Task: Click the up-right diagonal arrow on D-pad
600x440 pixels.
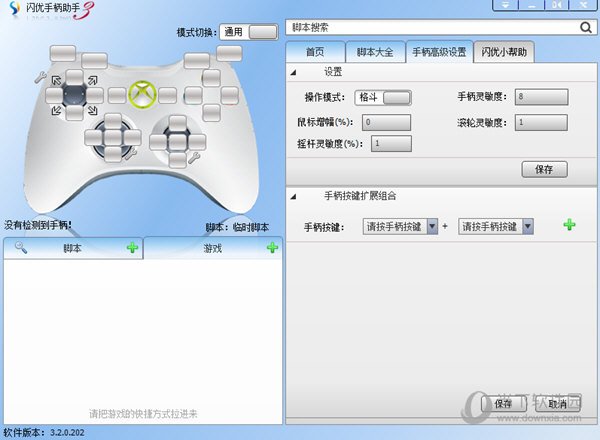Action: (93, 80)
